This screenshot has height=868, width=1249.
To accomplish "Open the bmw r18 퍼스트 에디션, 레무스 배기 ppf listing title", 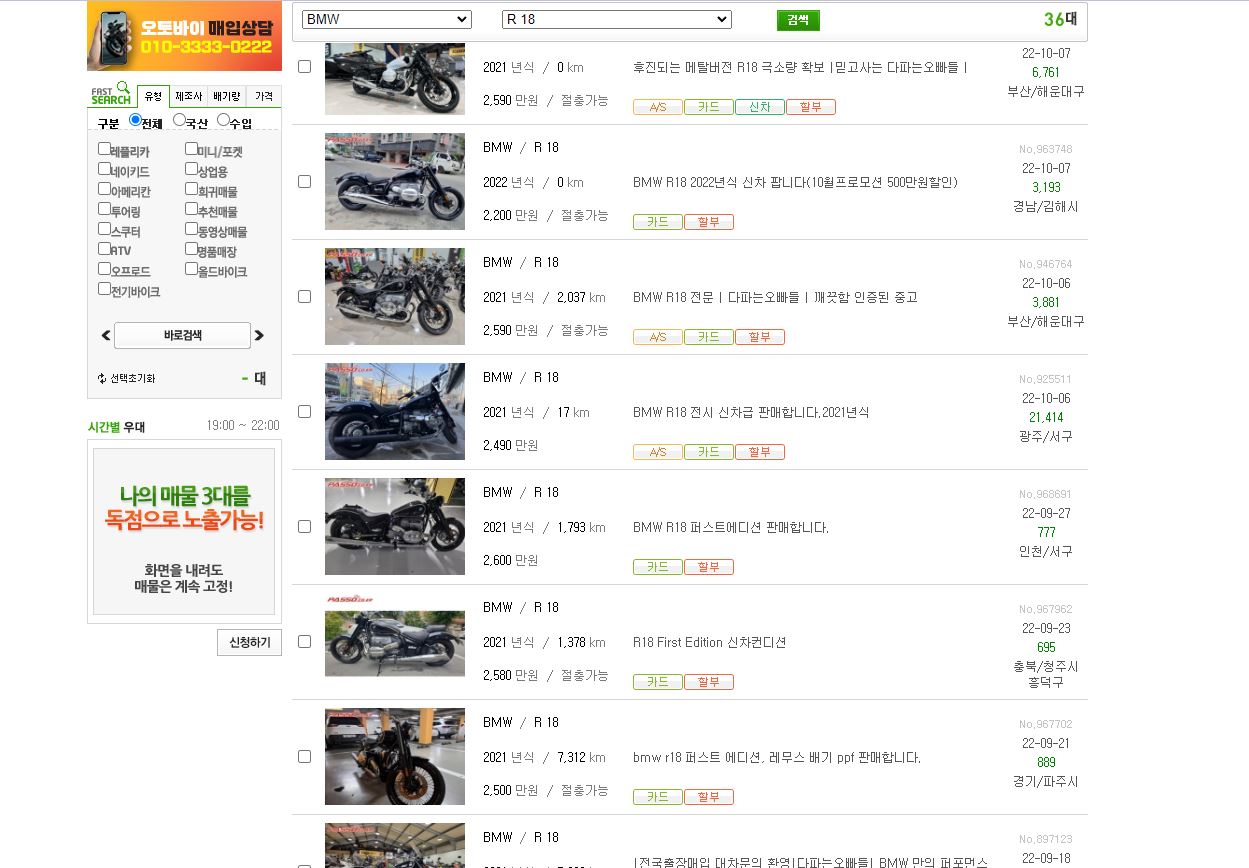I will [777, 758].
